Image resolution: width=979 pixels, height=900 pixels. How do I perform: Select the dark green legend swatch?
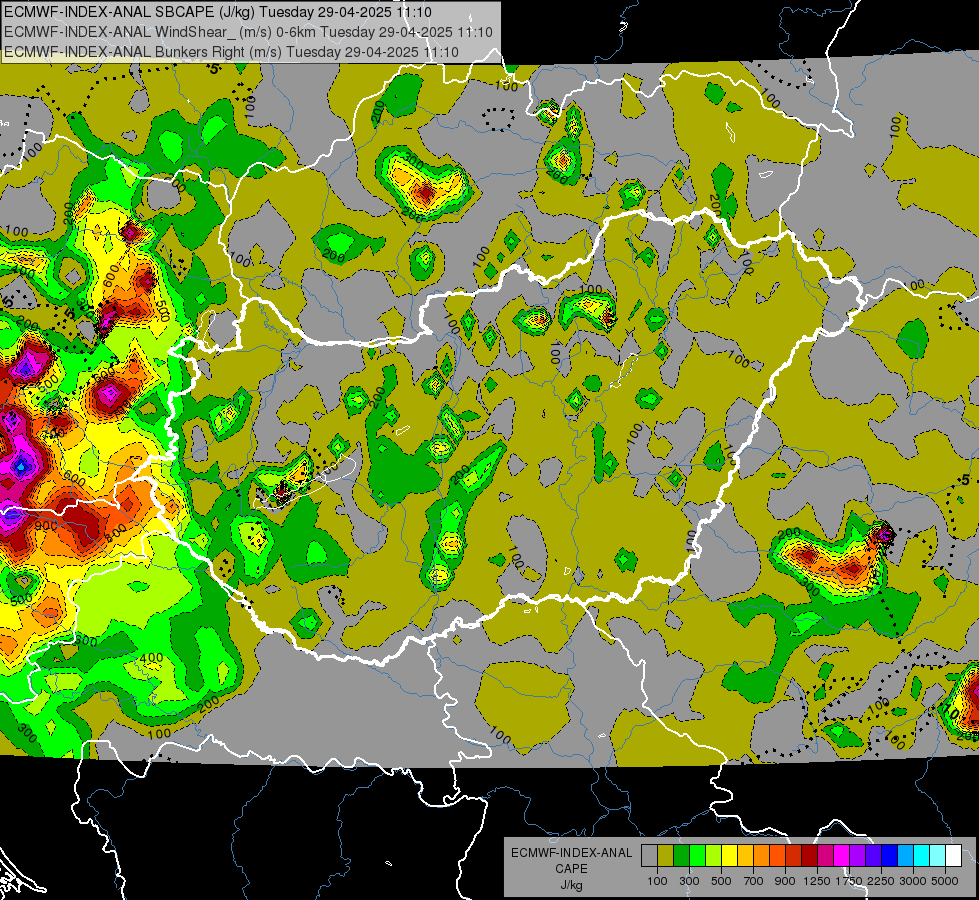681,856
